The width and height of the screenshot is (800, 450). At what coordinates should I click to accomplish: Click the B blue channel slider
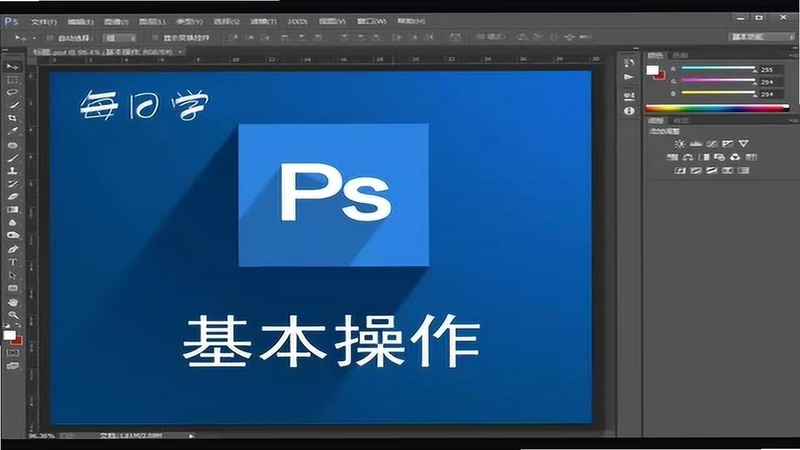pos(718,92)
